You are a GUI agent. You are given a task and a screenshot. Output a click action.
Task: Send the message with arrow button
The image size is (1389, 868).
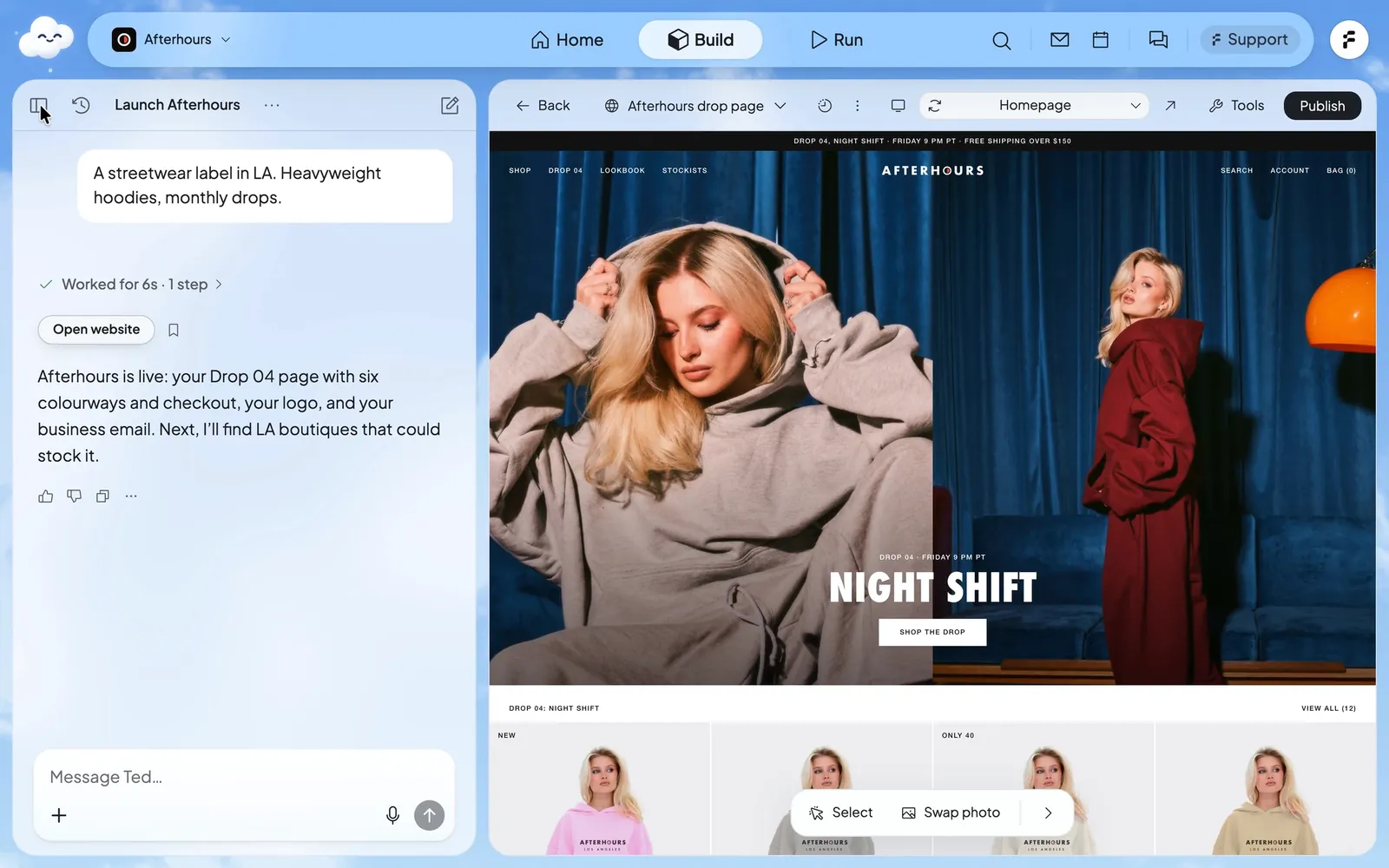(x=429, y=815)
